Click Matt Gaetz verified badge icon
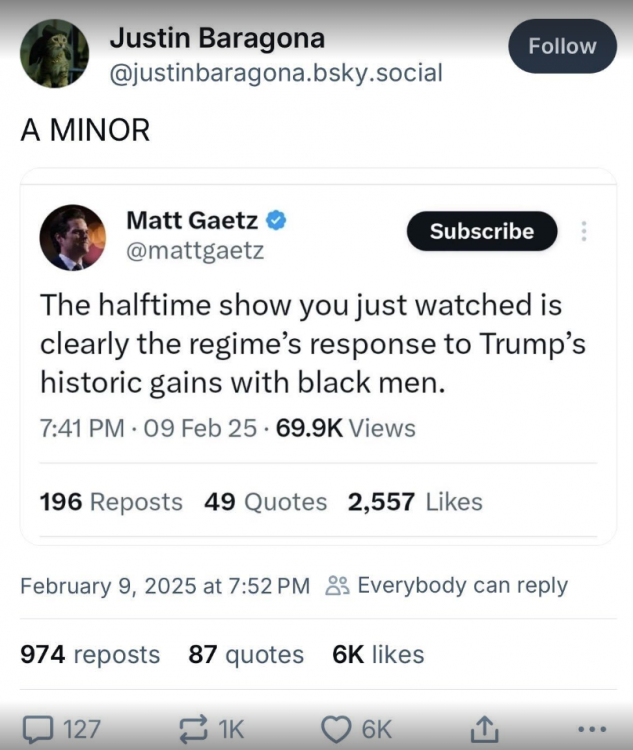This screenshot has width=633, height=750. coord(277,220)
